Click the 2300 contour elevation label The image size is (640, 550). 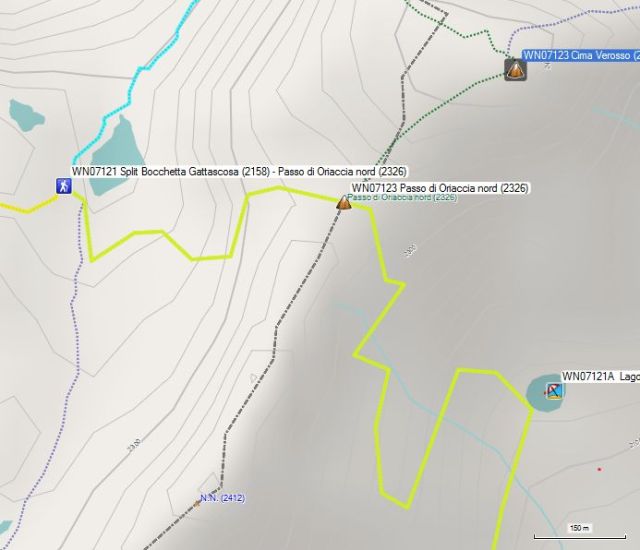(x=135, y=445)
